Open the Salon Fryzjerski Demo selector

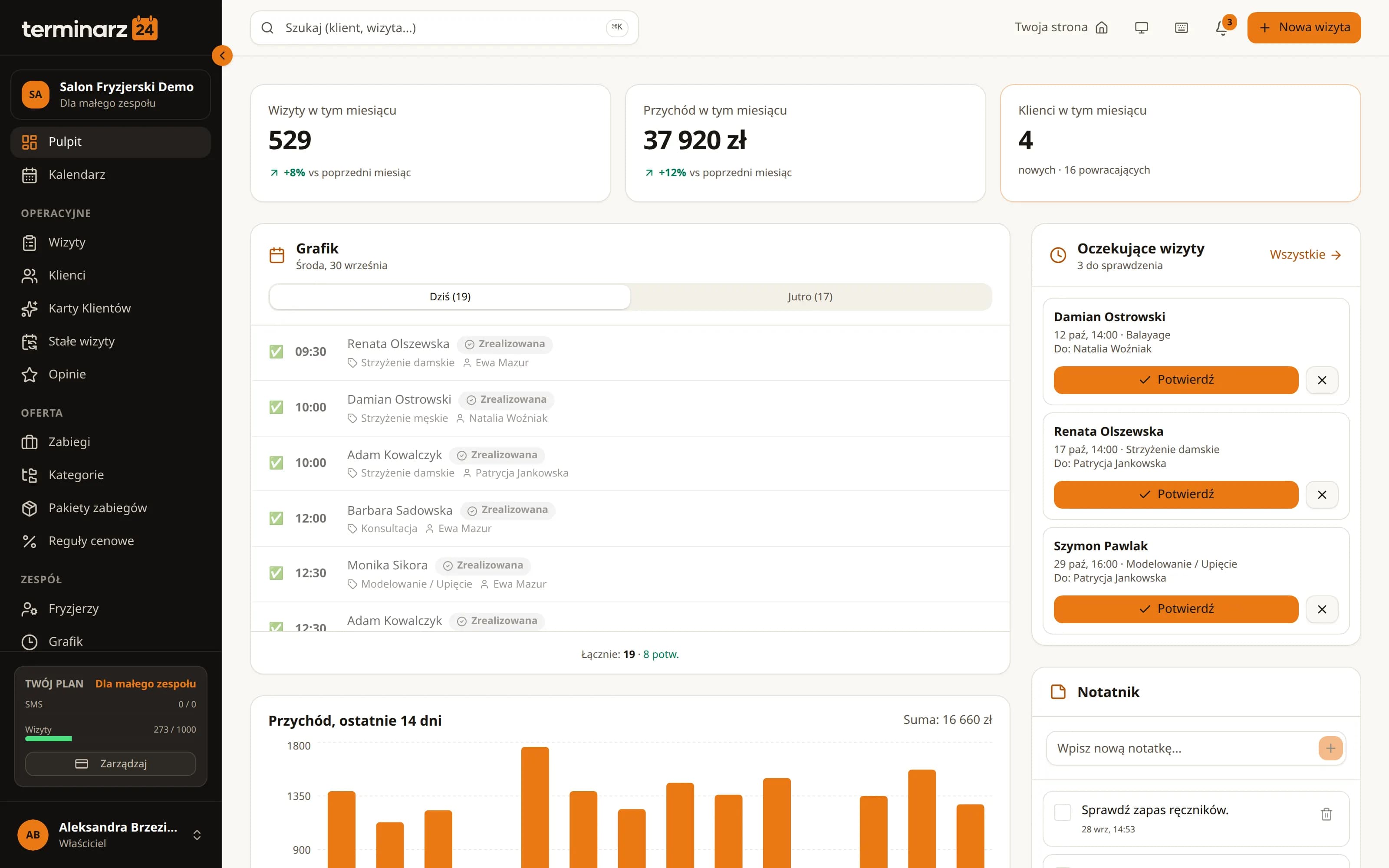(x=111, y=95)
